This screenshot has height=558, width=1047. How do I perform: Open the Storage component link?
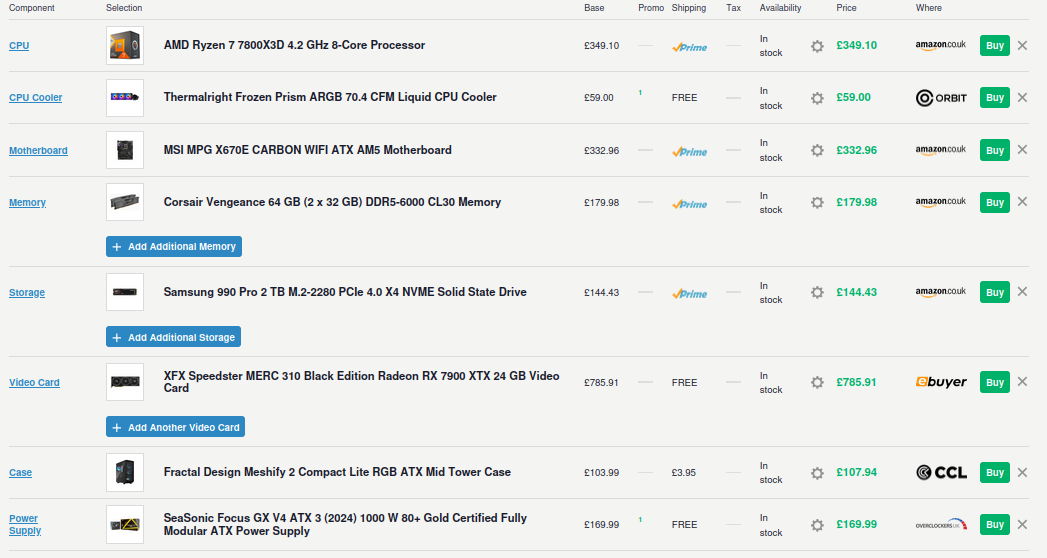(x=27, y=292)
